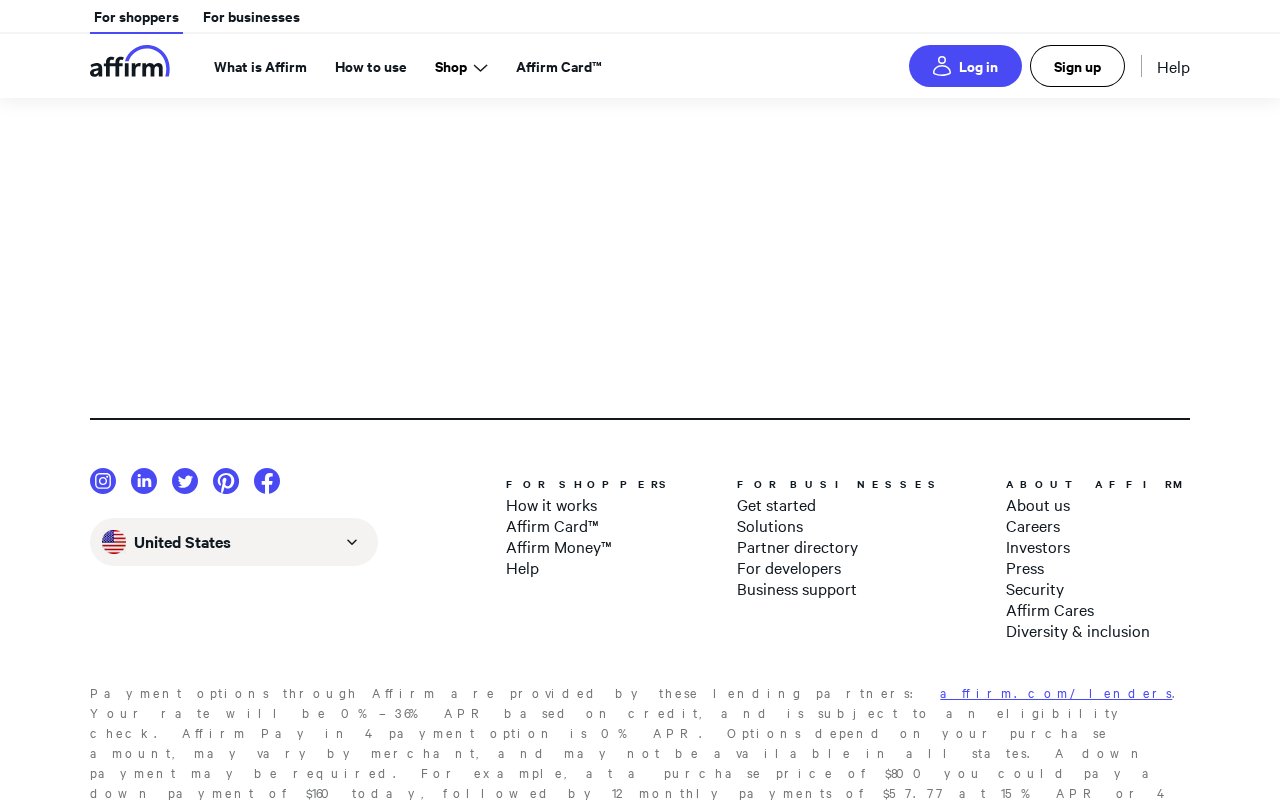Open Partner directory footer link
The image size is (1280, 800).
coord(797,547)
